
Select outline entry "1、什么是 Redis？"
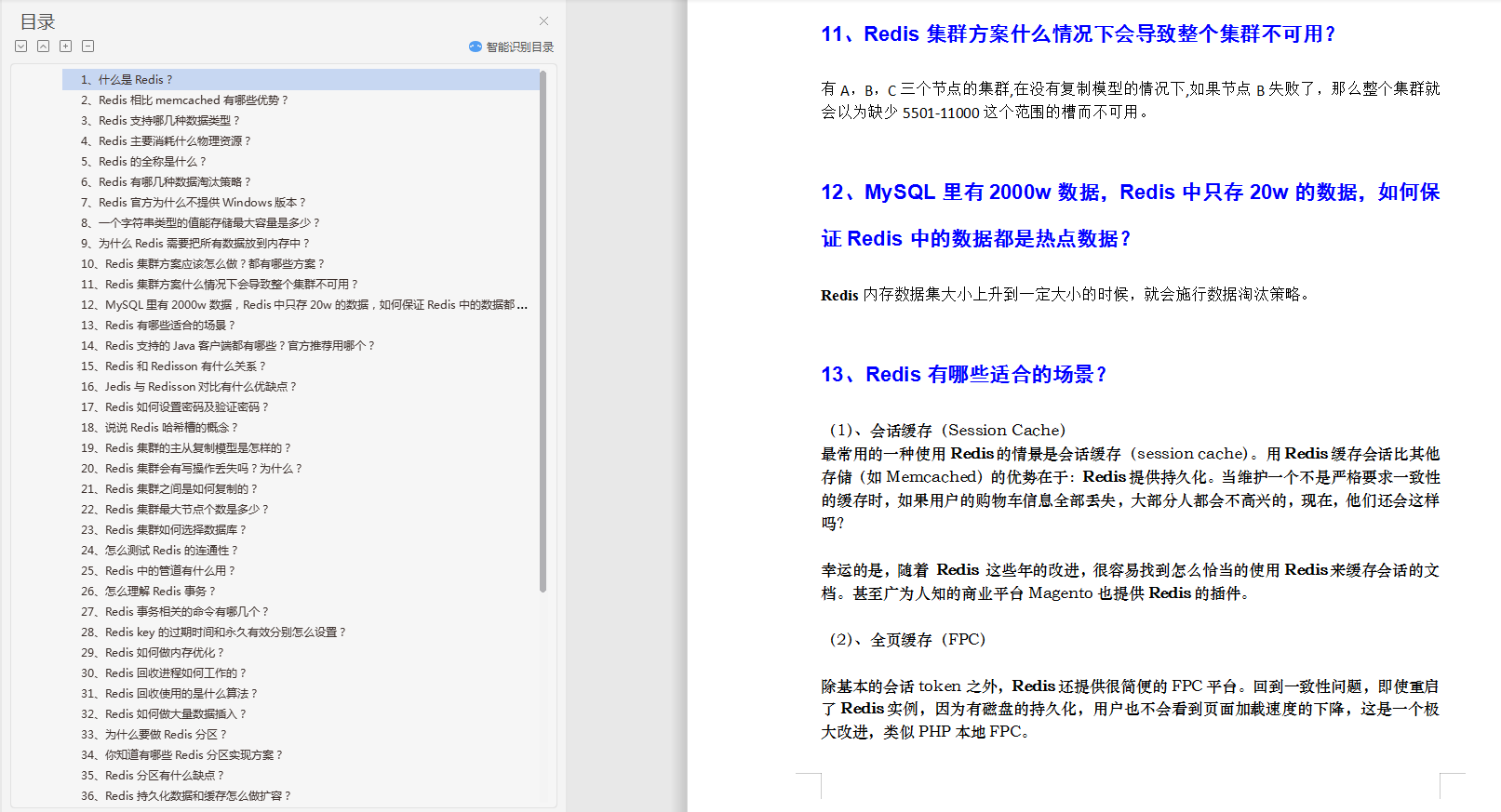pyautogui.click(x=301, y=80)
